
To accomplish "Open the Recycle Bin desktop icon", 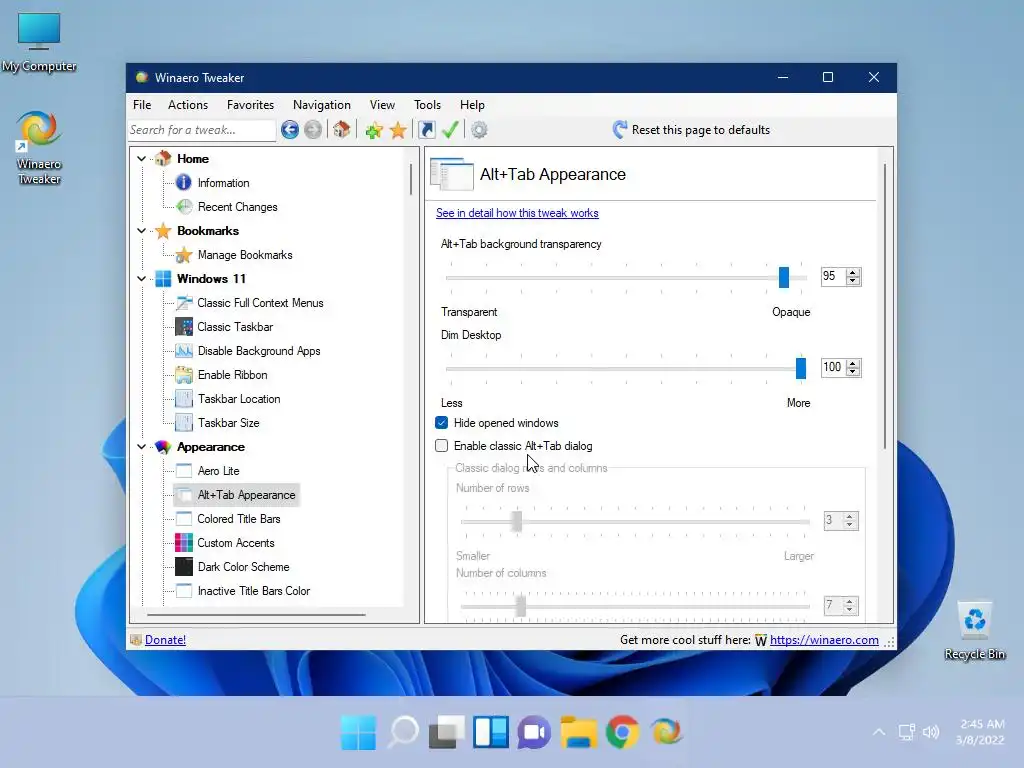I will (x=974, y=630).
